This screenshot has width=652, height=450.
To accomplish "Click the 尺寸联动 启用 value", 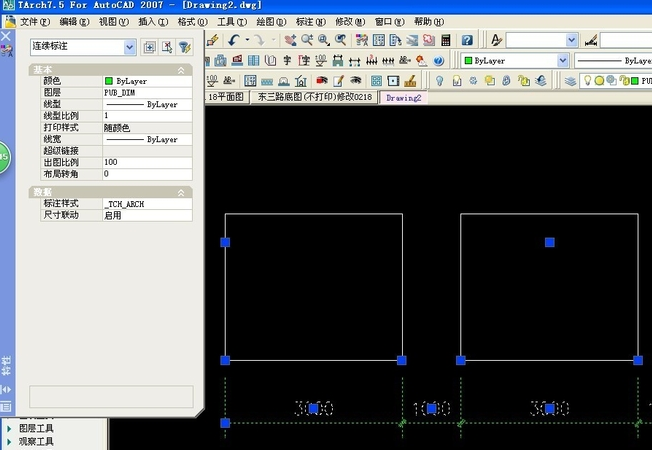I will coord(147,215).
